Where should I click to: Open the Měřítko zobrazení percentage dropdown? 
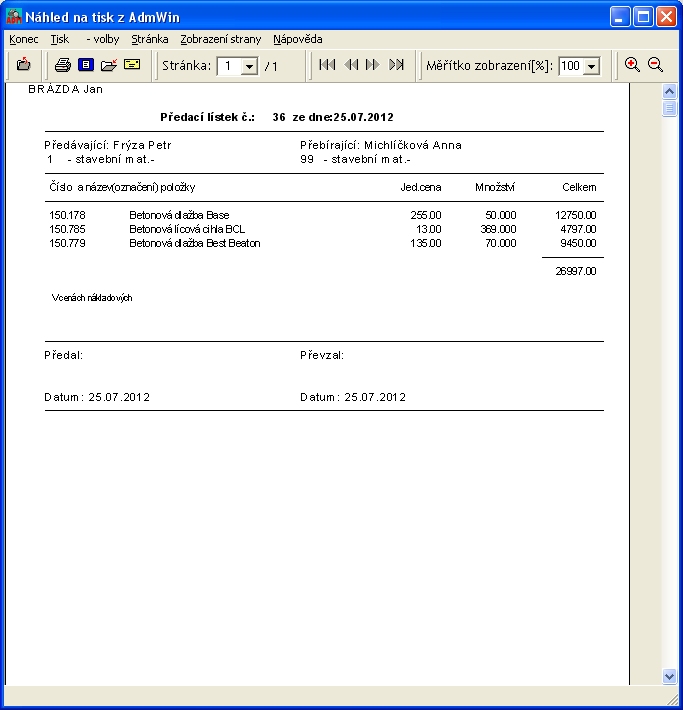click(591, 67)
